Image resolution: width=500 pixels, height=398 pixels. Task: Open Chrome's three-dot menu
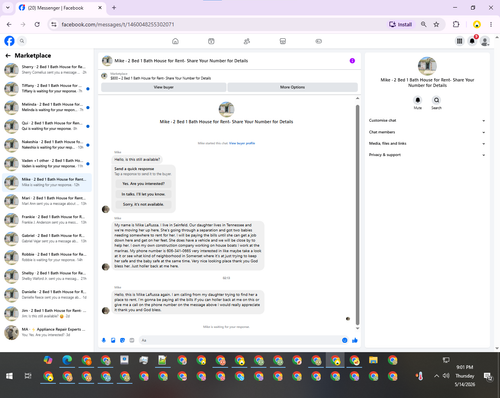tap(491, 24)
